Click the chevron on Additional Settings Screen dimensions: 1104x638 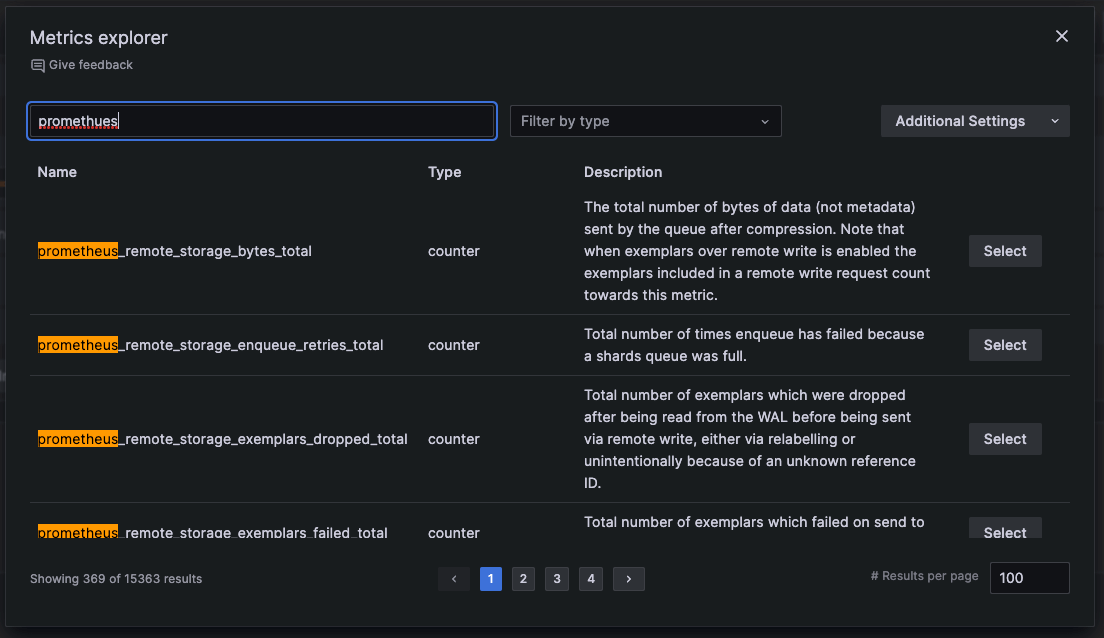click(1056, 120)
